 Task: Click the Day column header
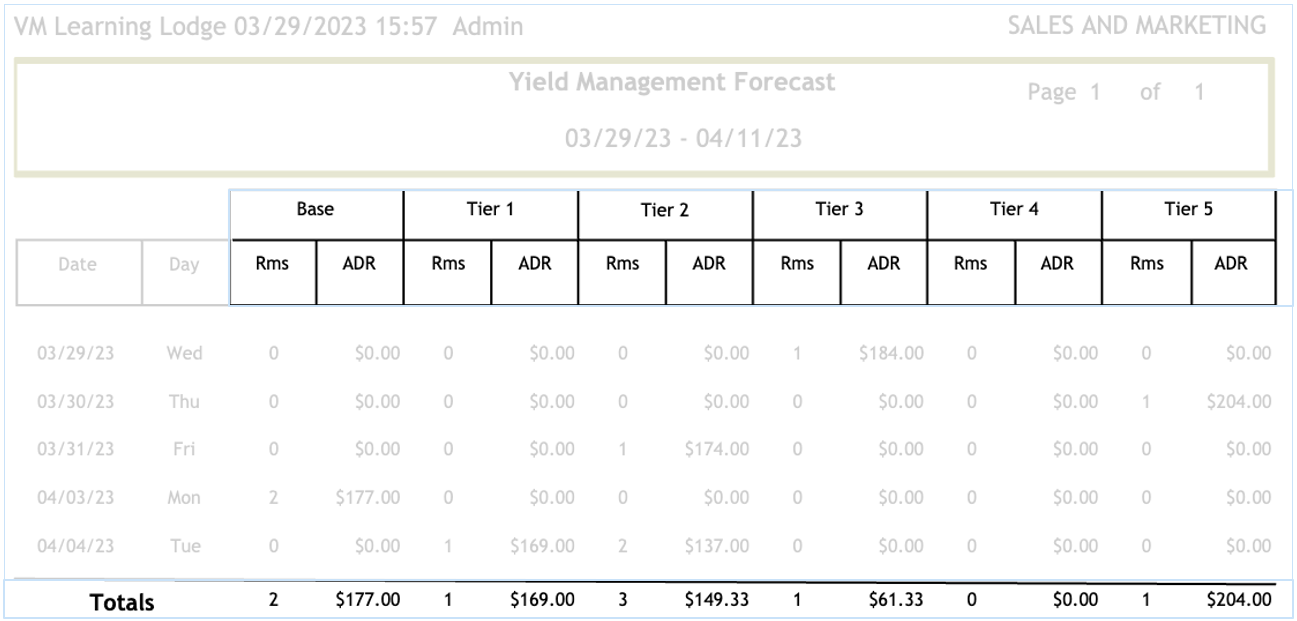click(184, 265)
